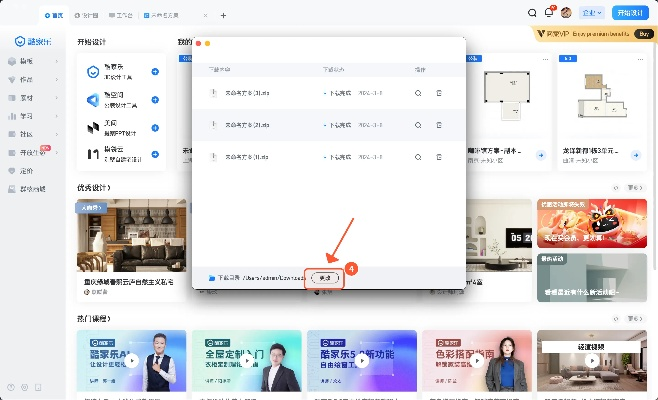Play the 全屋定制入门 course video

click(x=247, y=361)
